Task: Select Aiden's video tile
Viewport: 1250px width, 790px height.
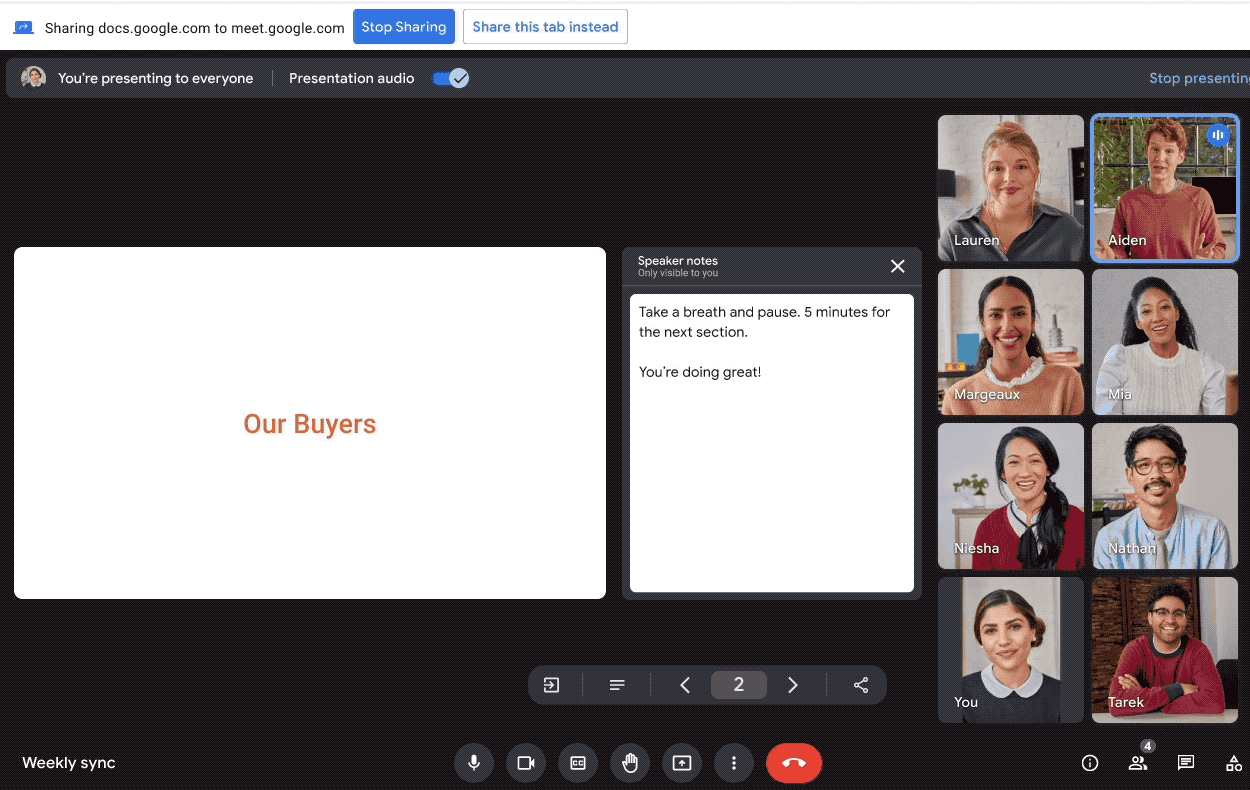Action: click(1165, 188)
